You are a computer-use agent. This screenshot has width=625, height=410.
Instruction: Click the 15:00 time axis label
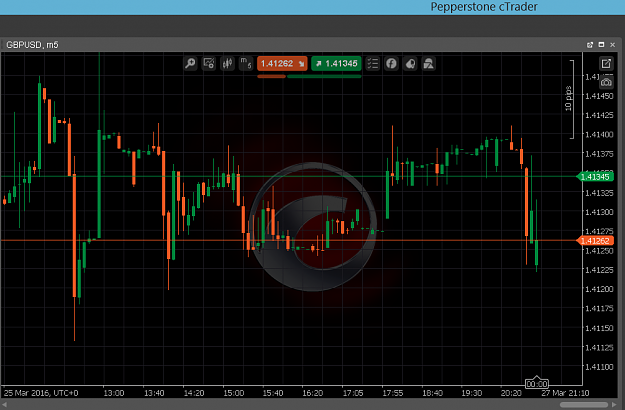point(234,393)
